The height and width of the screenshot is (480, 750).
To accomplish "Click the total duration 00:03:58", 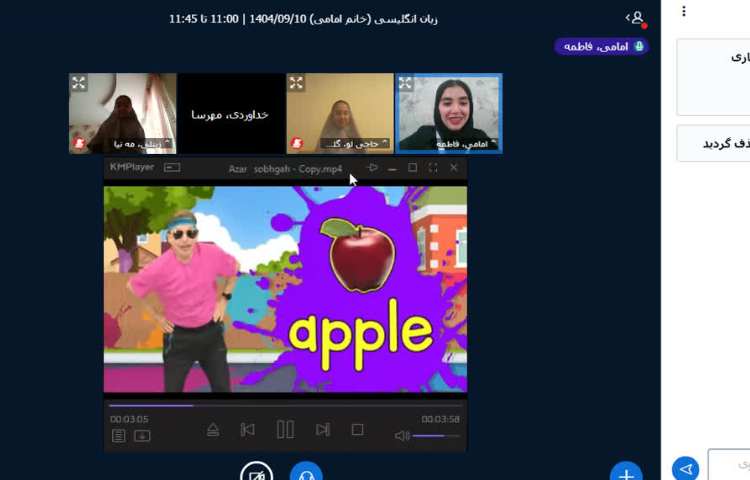I will click(x=441, y=419).
